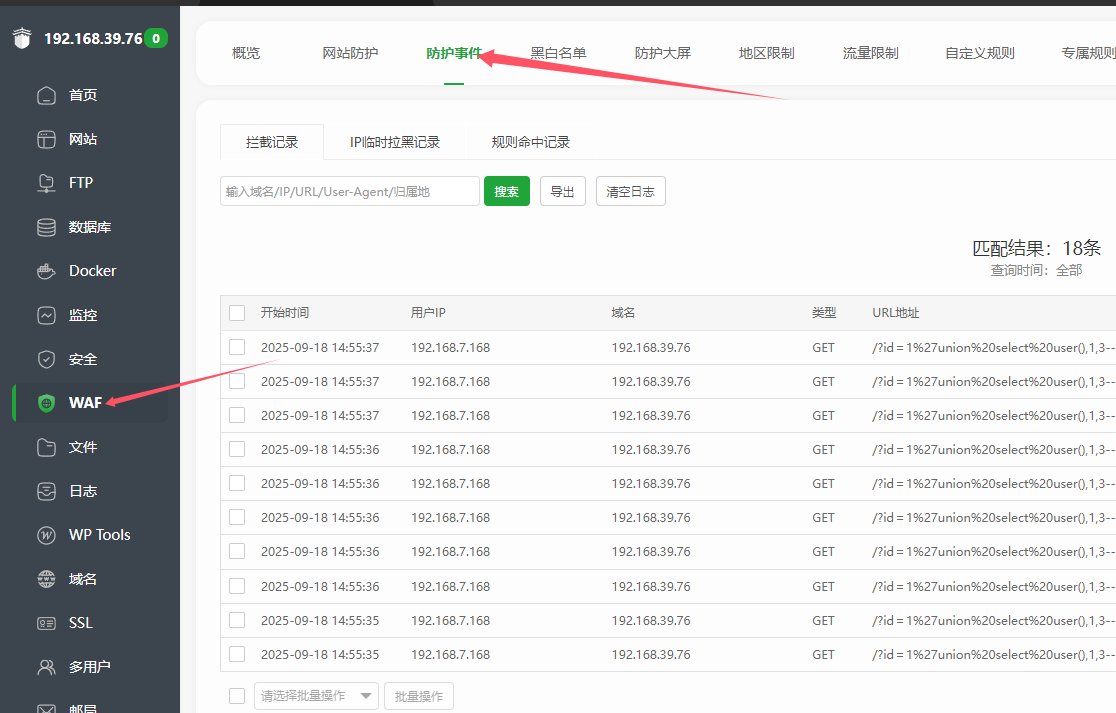Open the WP Tools icon
Image resolution: width=1116 pixels, height=713 pixels.
pos(46,535)
